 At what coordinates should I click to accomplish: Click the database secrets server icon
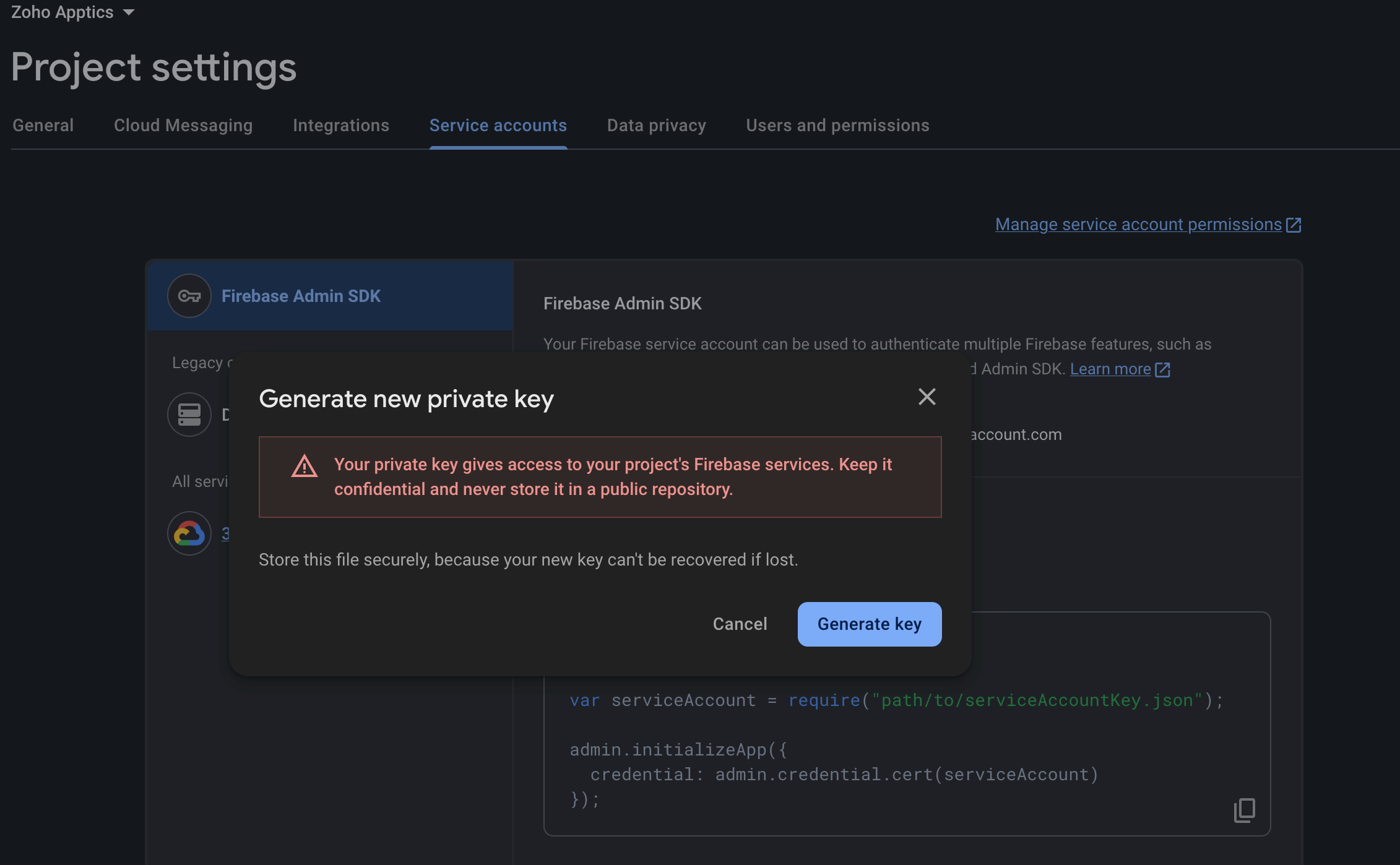pyautogui.click(x=189, y=415)
